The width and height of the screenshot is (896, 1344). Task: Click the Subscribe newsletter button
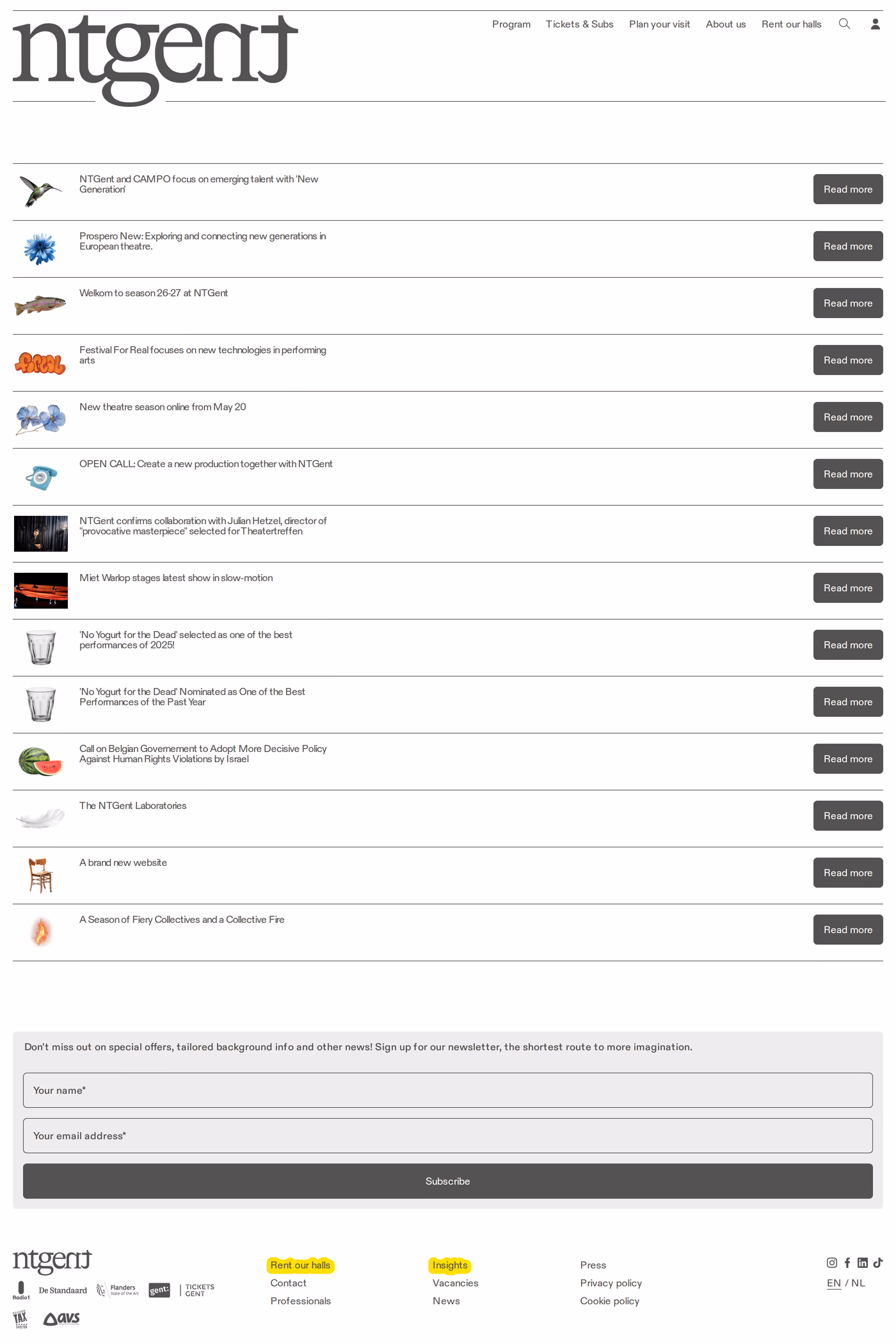[448, 1181]
